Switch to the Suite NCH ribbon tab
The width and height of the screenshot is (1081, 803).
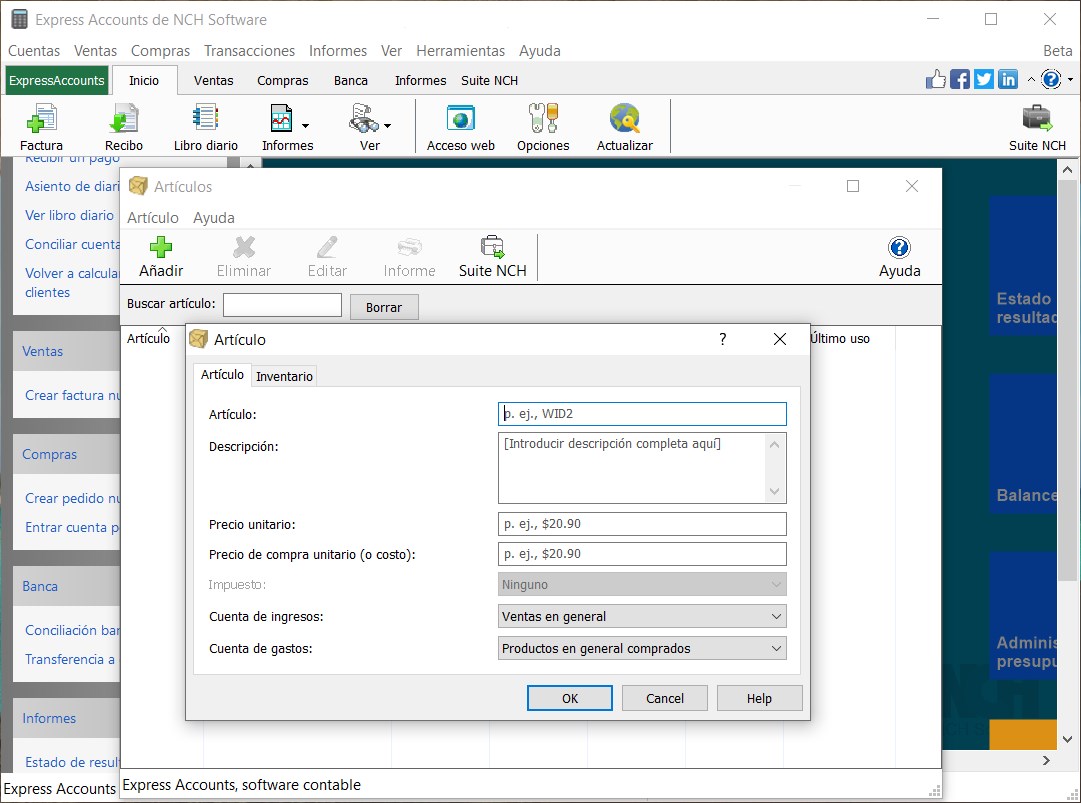pyautogui.click(x=489, y=81)
